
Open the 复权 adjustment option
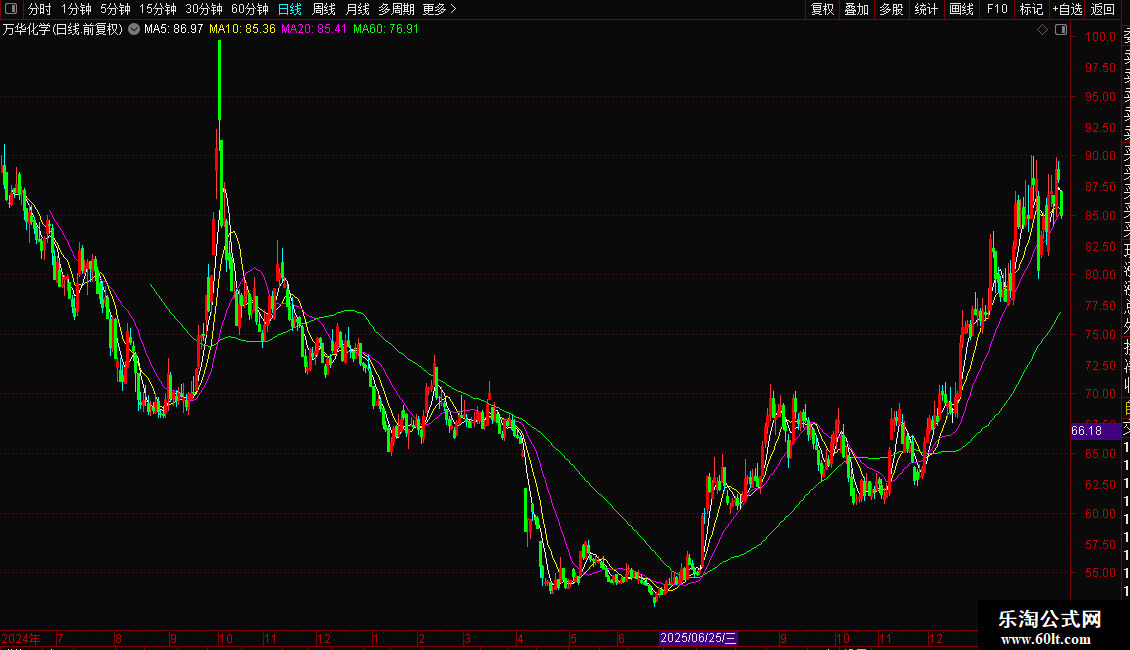(822, 9)
